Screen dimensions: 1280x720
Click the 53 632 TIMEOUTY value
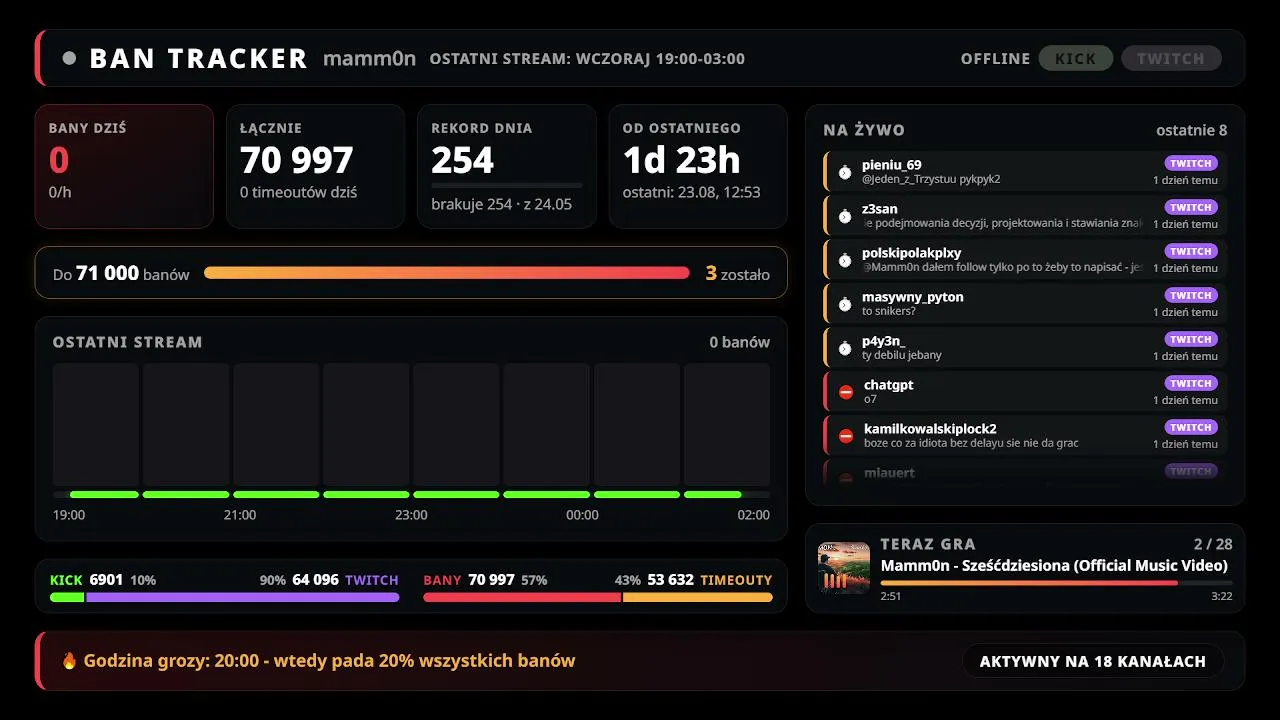(710, 580)
